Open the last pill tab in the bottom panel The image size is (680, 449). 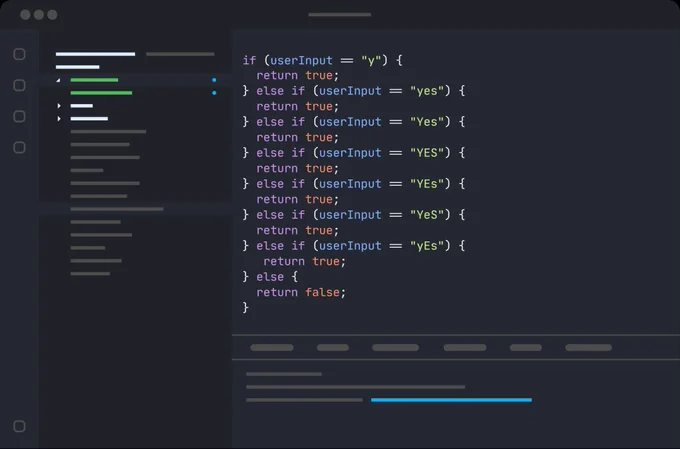(588, 347)
